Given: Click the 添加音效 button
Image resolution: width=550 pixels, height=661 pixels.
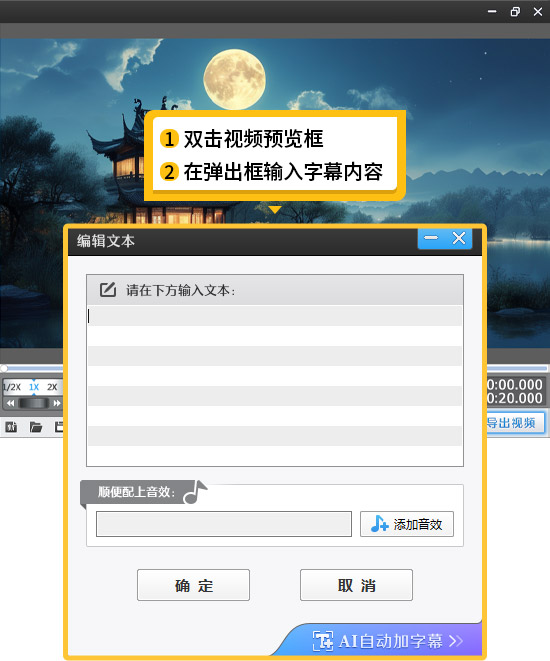Looking at the screenshot, I should point(407,524).
